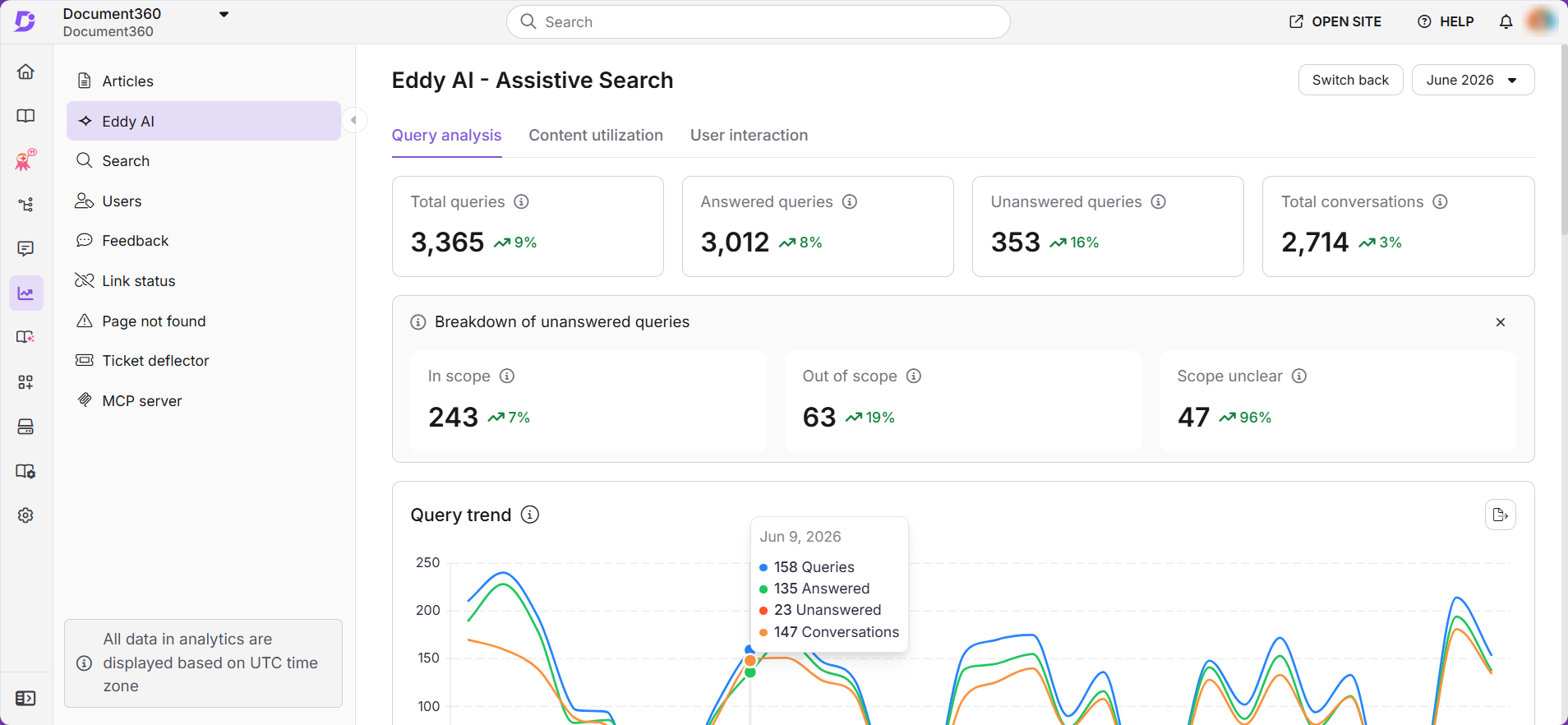Open the workflow branches icon in left rail
The width and height of the screenshot is (1568, 725).
[25, 204]
